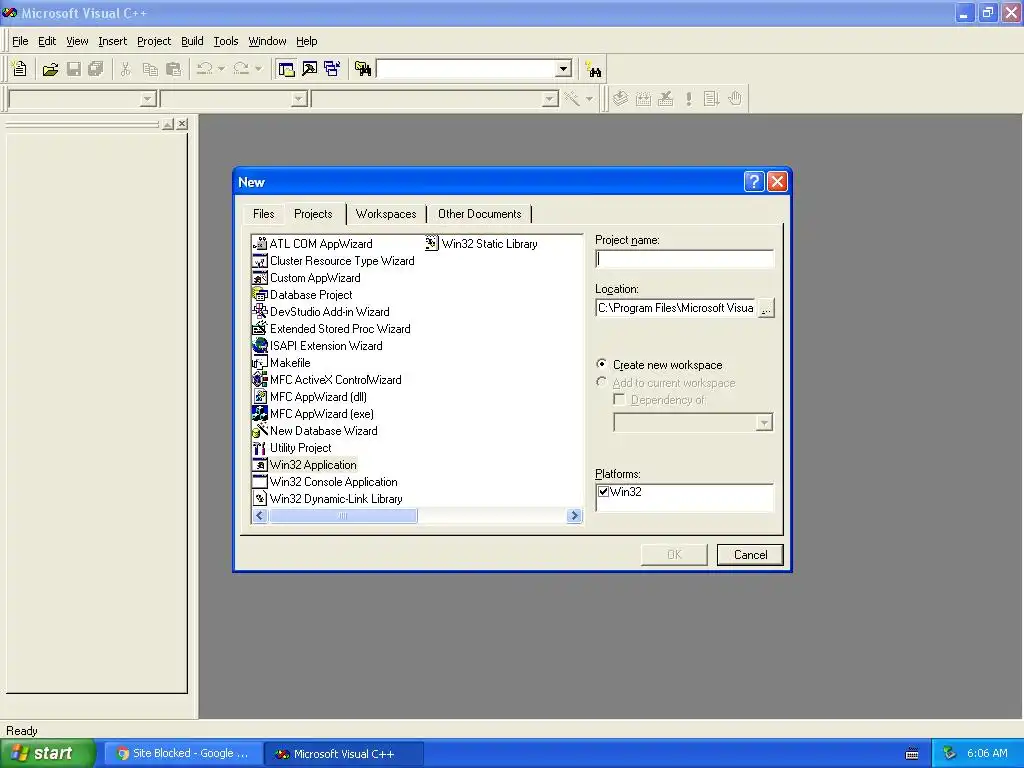This screenshot has width=1024, height=768.
Task: Click the Undo toolbar icon
Action: point(204,69)
